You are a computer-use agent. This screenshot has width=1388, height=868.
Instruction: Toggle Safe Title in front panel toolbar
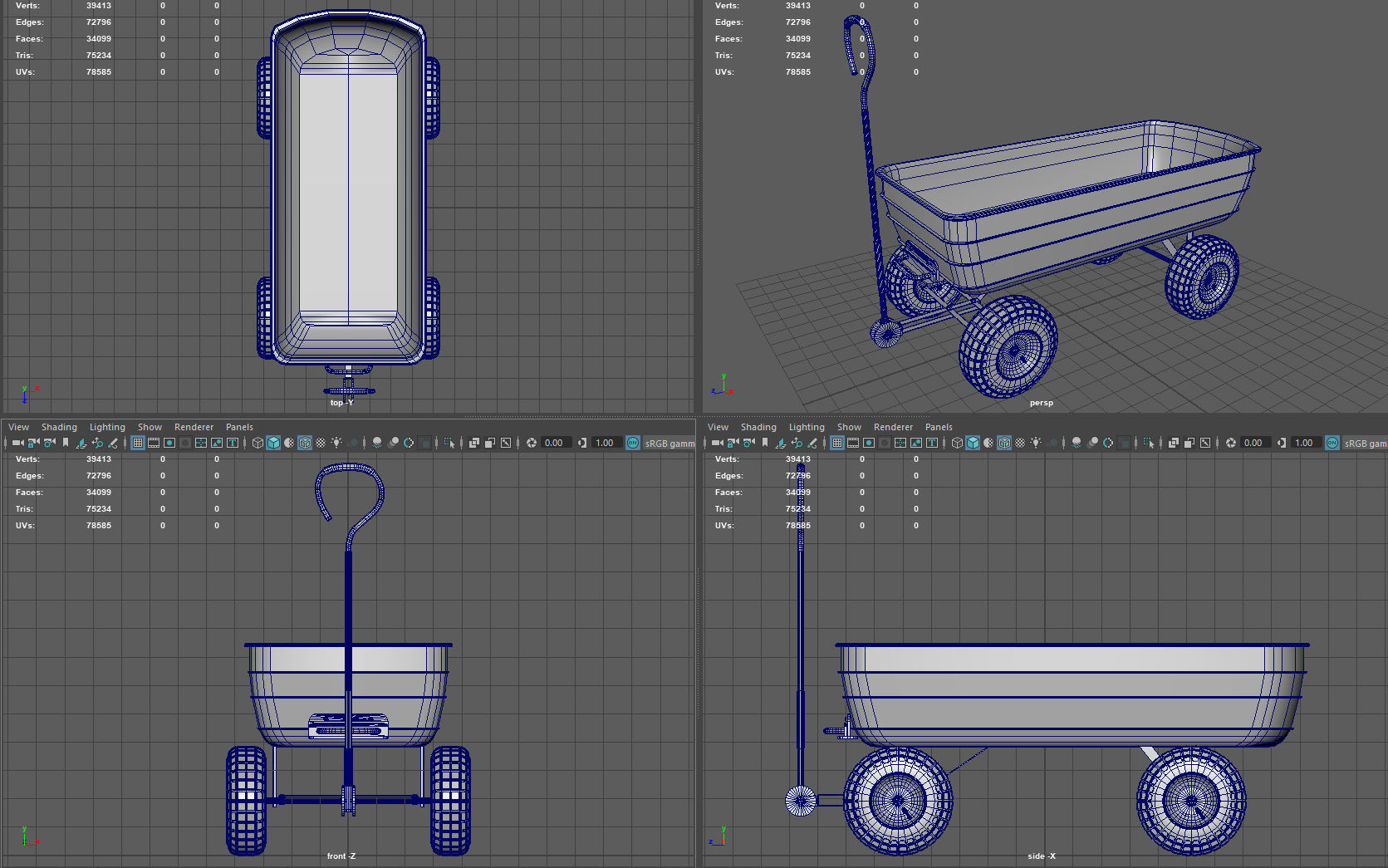(233, 443)
